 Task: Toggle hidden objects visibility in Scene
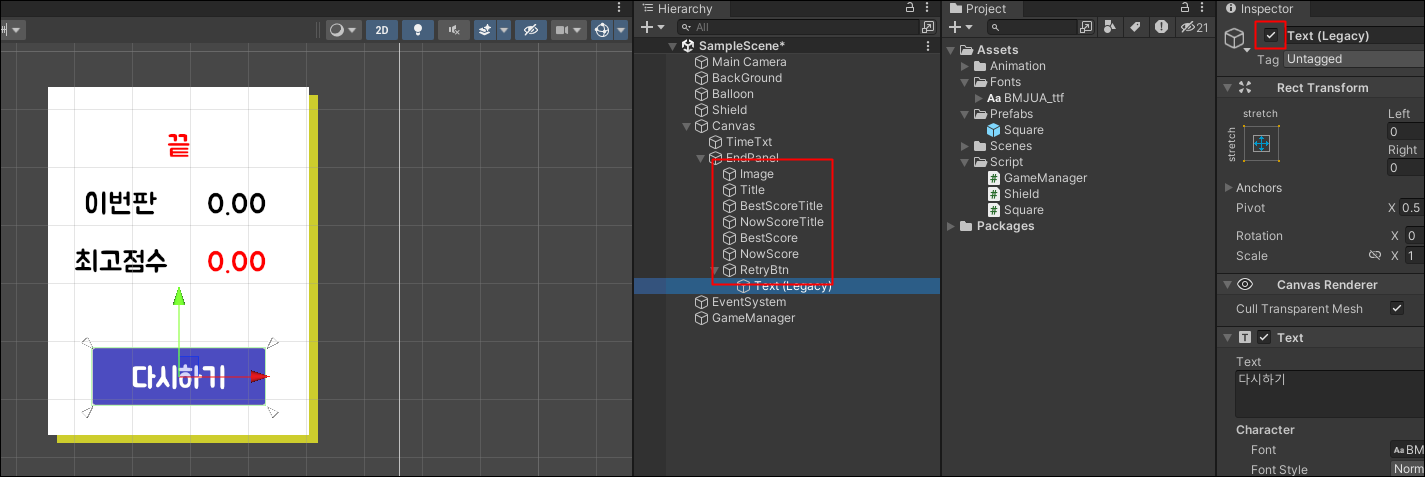point(531,30)
